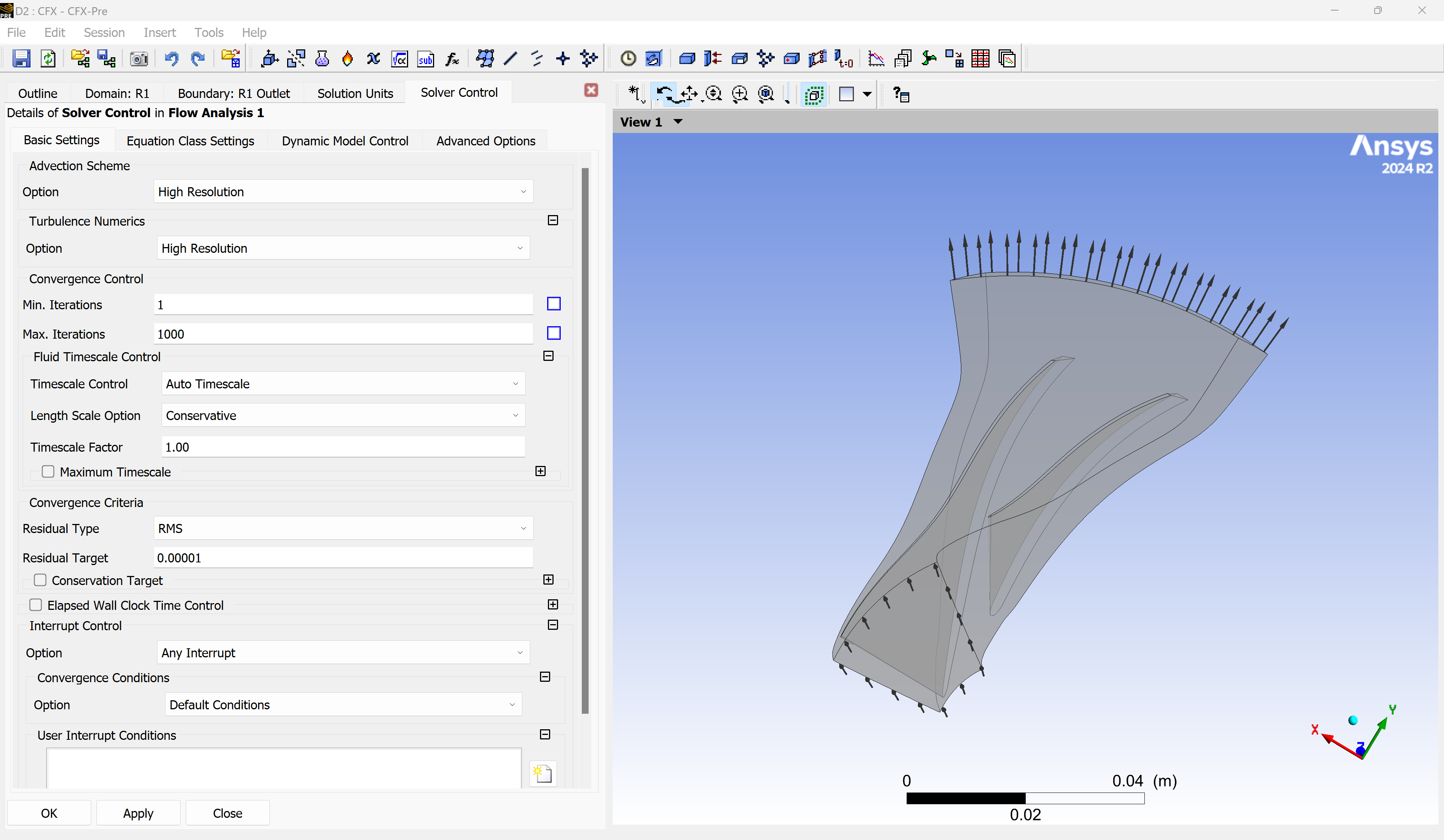The image size is (1444, 840).
Task: Open the File menu
Action: coord(16,33)
